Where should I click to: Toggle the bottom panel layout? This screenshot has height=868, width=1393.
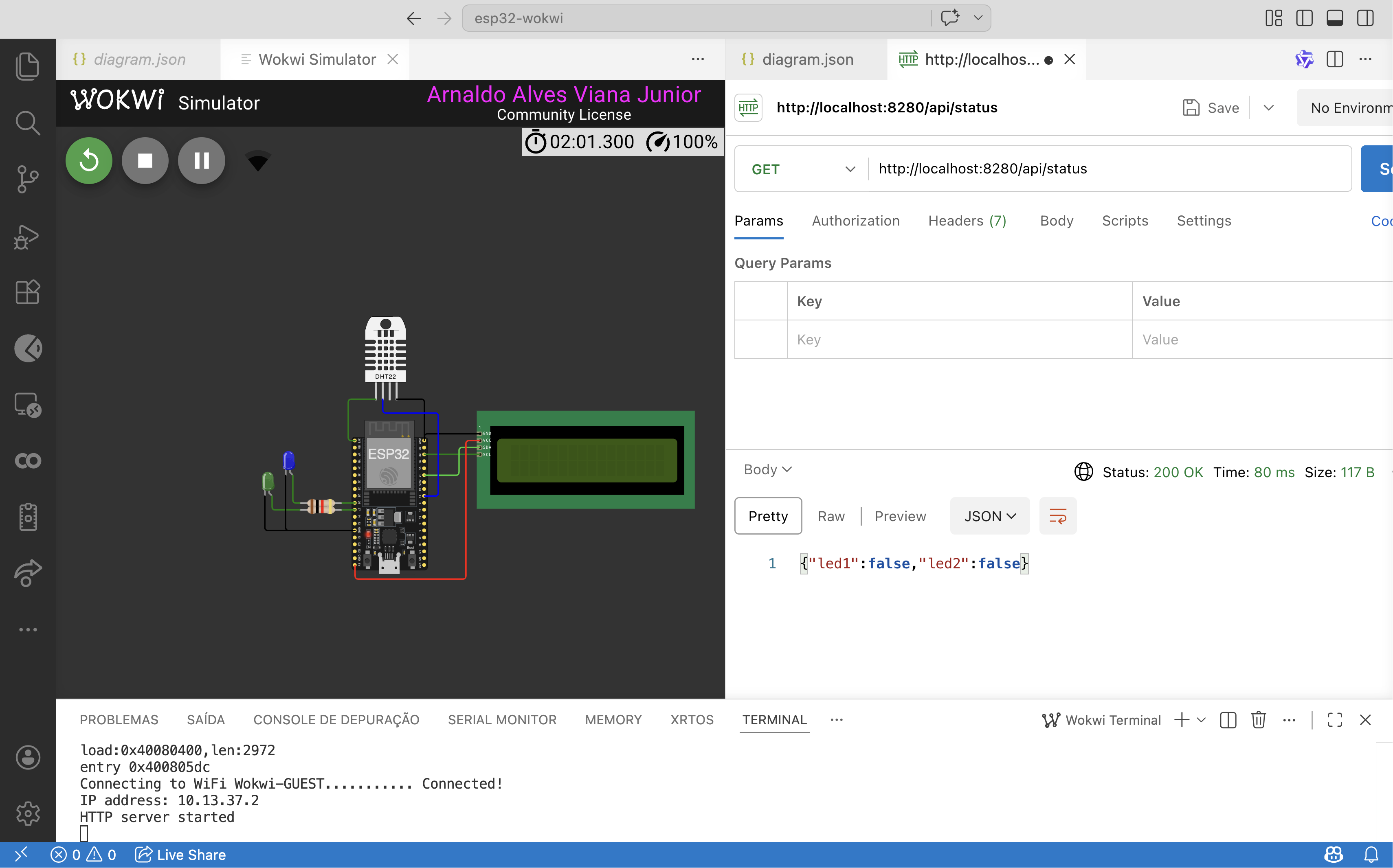coord(1334,18)
